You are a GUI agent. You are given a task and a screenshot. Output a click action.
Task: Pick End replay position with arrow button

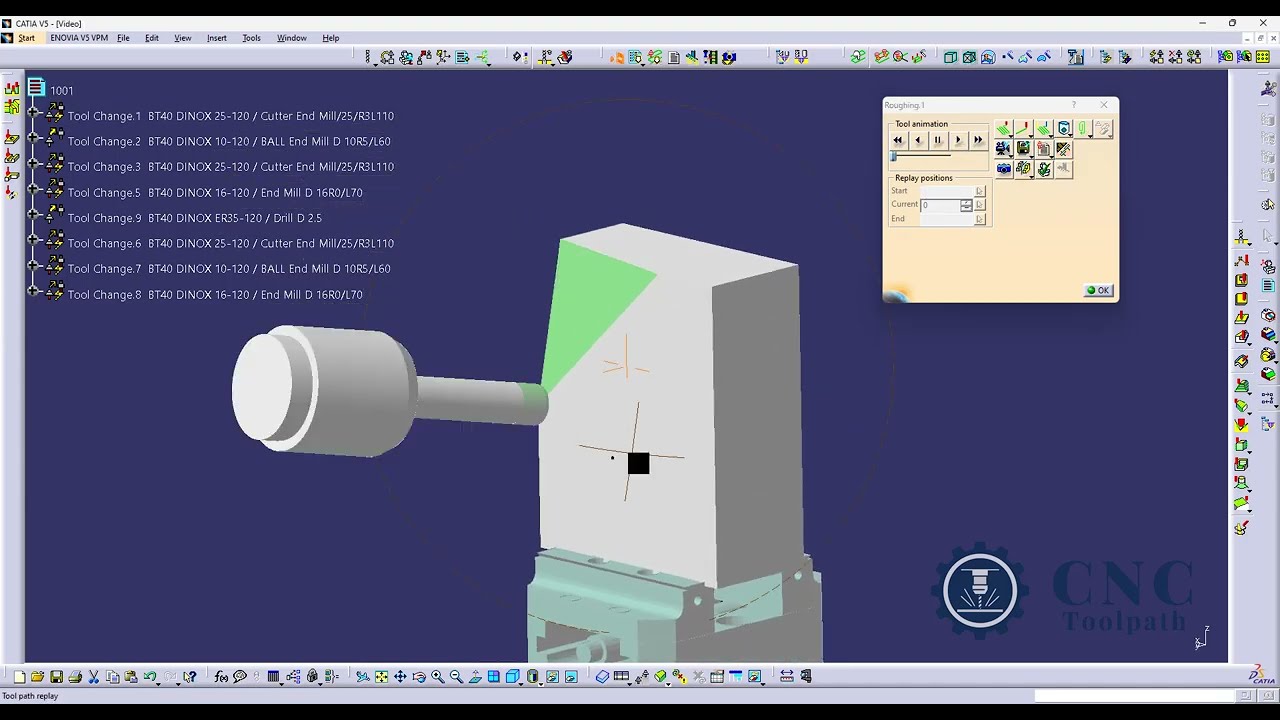click(x=980, y=219)
